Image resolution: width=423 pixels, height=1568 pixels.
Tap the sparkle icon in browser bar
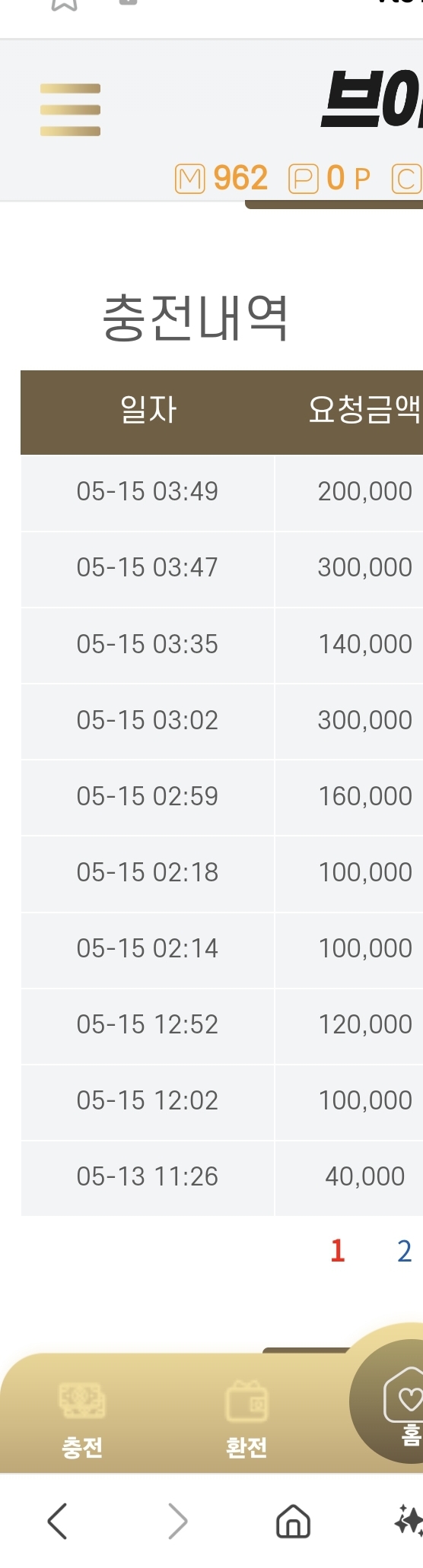click(409, 1521)
